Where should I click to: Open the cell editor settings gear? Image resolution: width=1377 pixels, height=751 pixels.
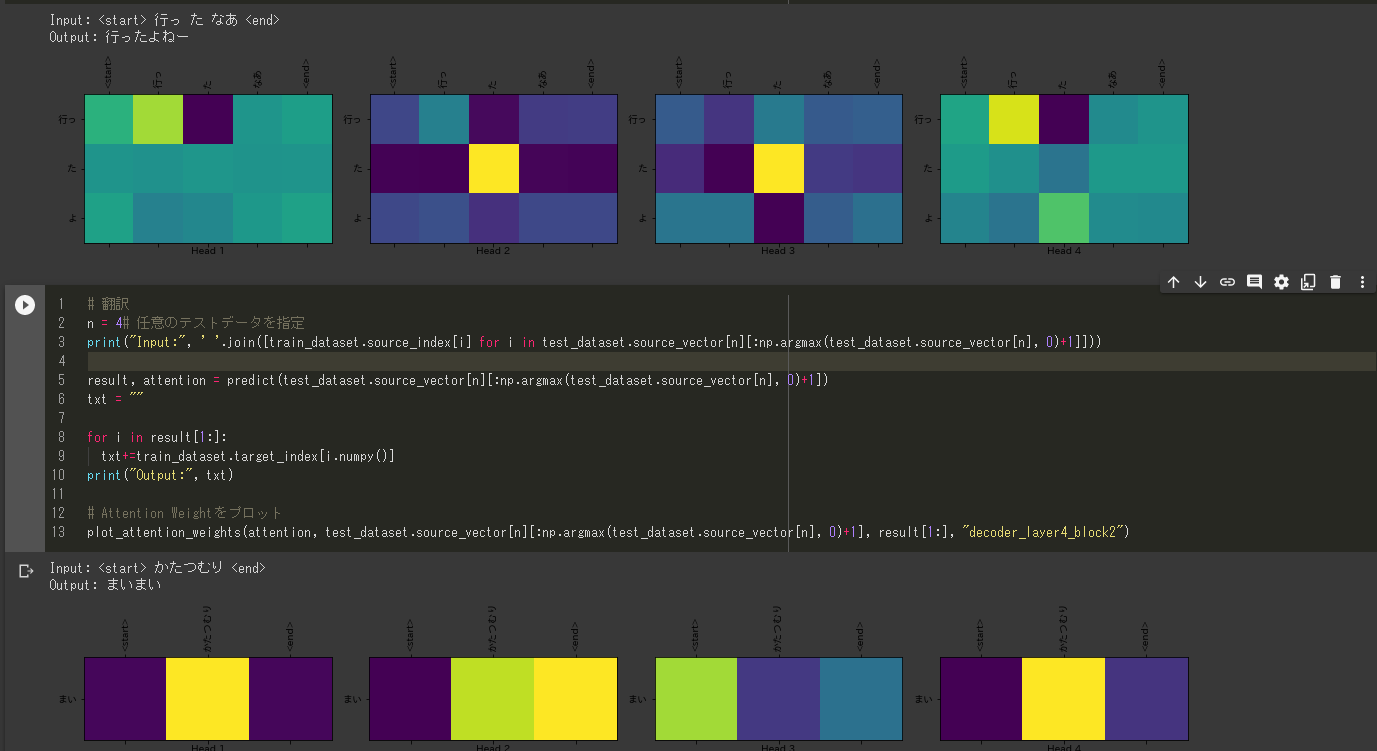[1281, 283]
